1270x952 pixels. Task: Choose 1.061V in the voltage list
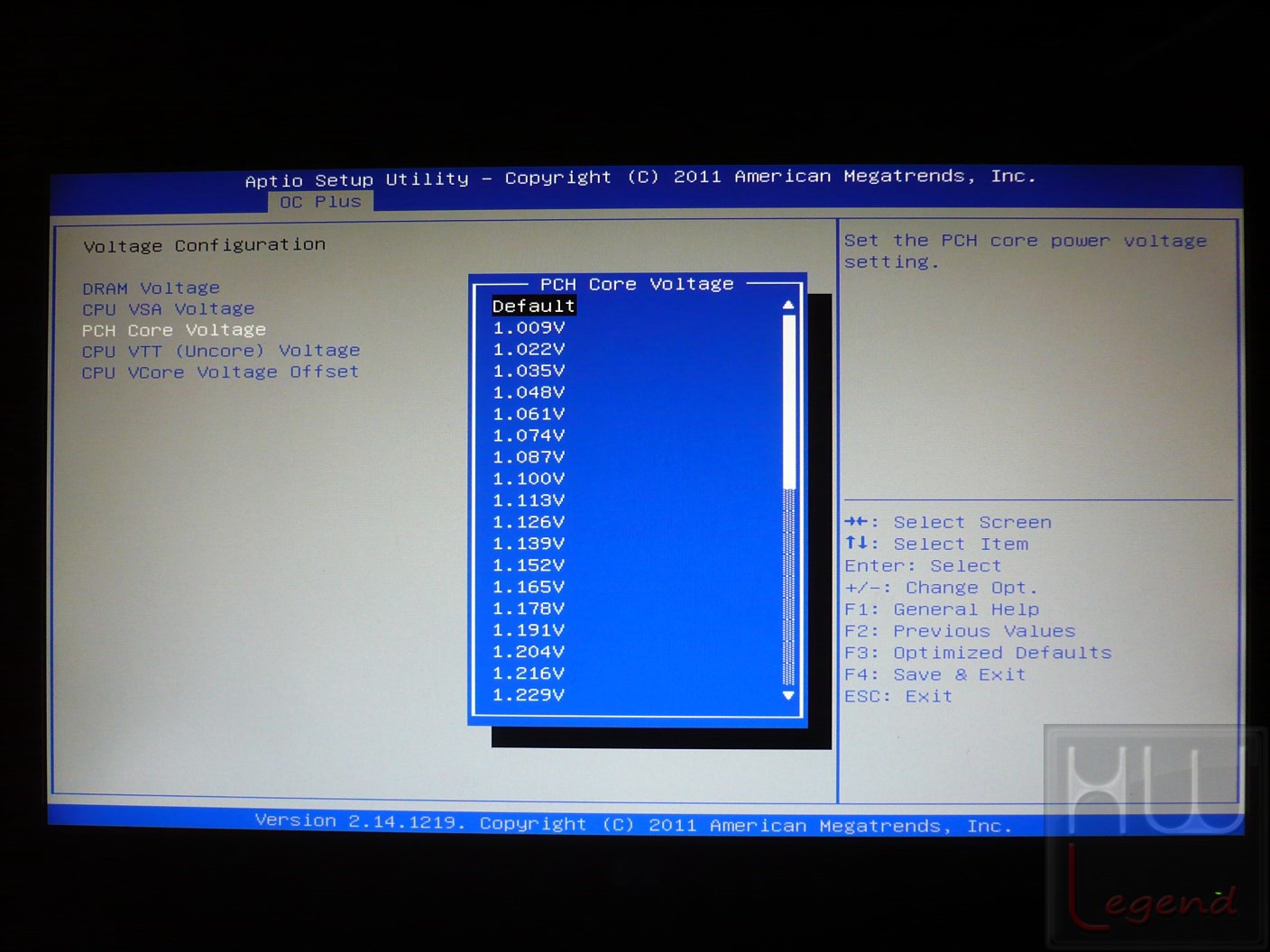pyautogui.click(x=529, y=415)
